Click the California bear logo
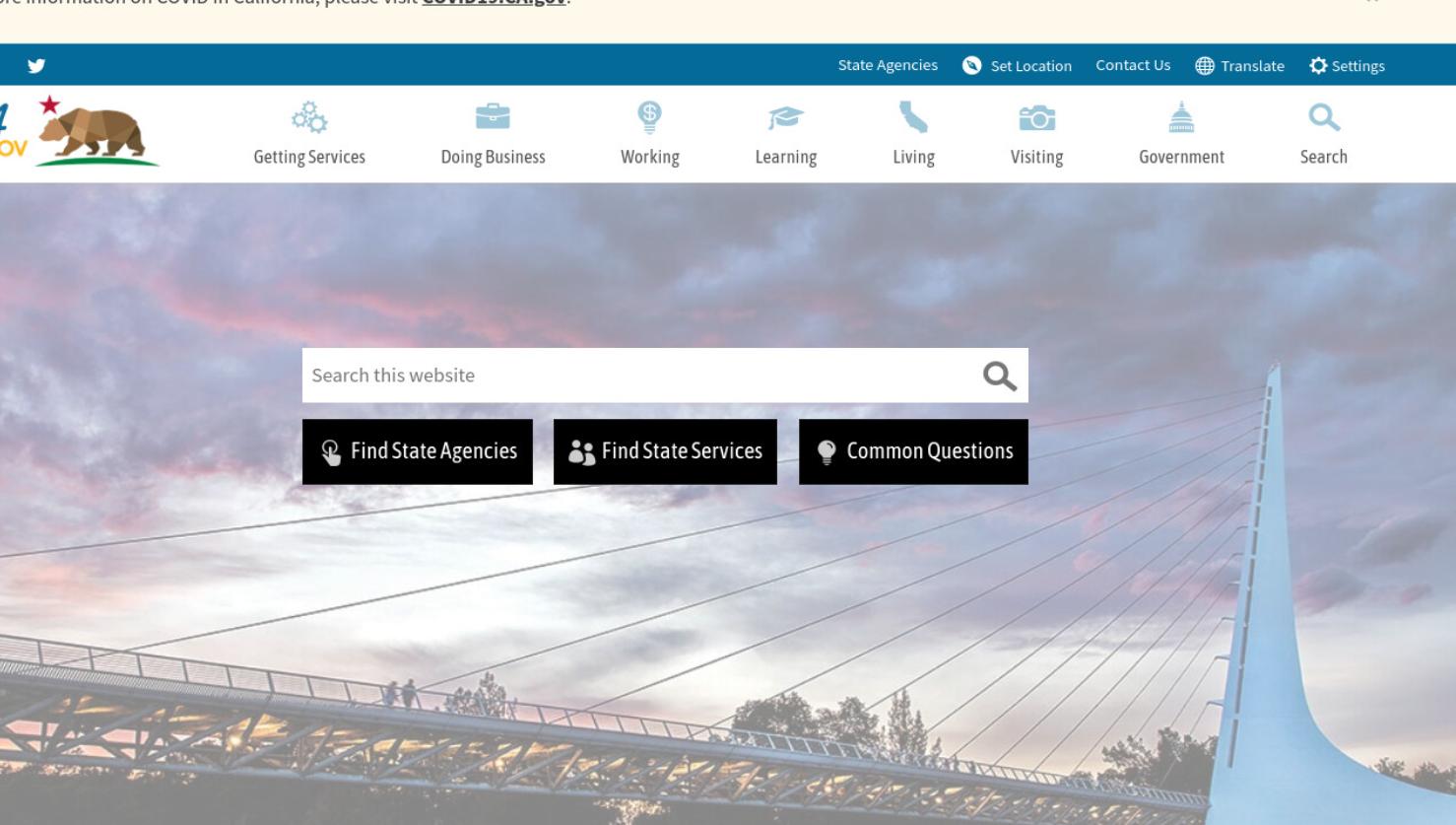This screenshot has height=825, width=1456. point(98,131)
